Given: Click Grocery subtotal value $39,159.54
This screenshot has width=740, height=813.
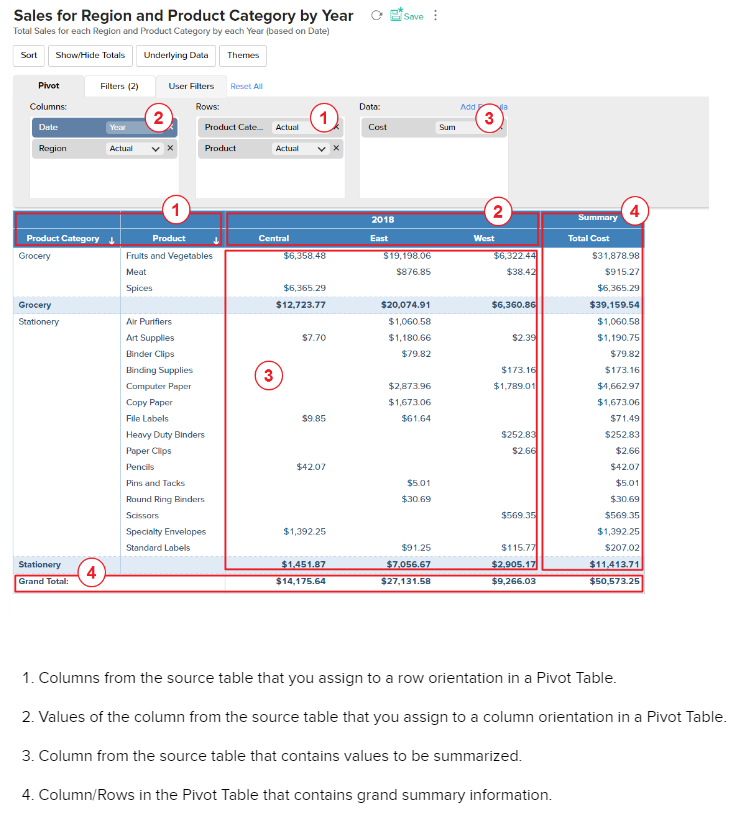Looking at the screenshot, I should pyautogui.click(x=615, y=305).
